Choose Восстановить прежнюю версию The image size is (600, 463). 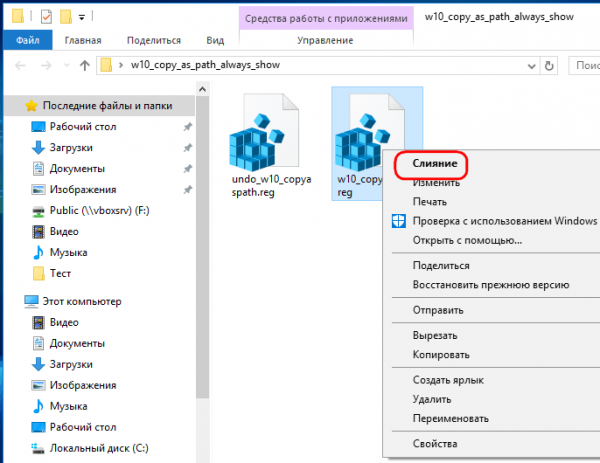[x=491, y=285]
